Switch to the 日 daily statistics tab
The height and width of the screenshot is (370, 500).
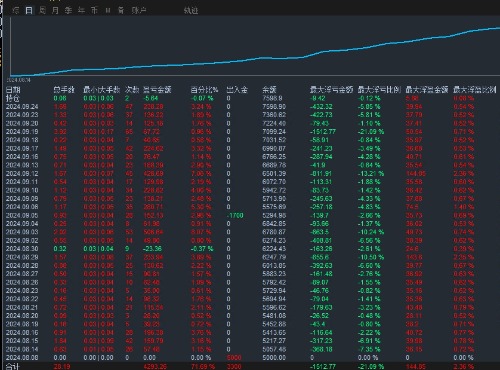click(x=29, y=10)
